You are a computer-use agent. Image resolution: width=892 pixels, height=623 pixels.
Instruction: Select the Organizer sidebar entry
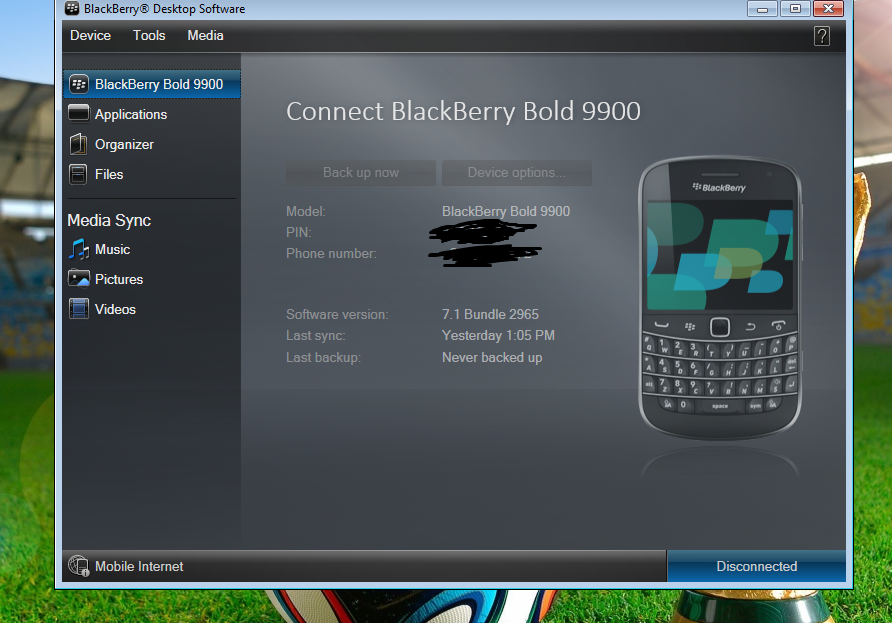coord(124,144)
